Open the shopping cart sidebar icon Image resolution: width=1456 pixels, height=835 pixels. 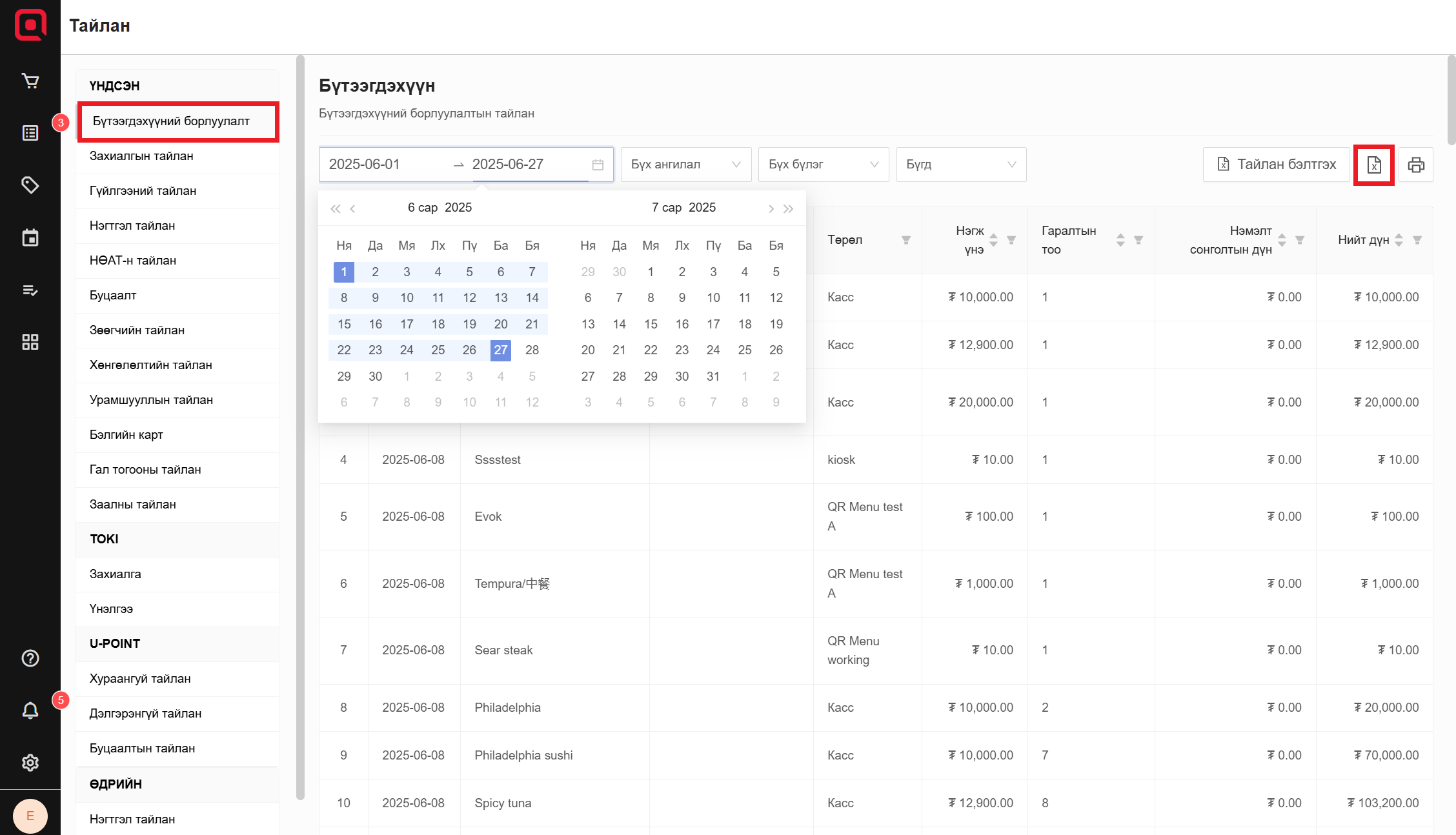[x=30, y=81]
